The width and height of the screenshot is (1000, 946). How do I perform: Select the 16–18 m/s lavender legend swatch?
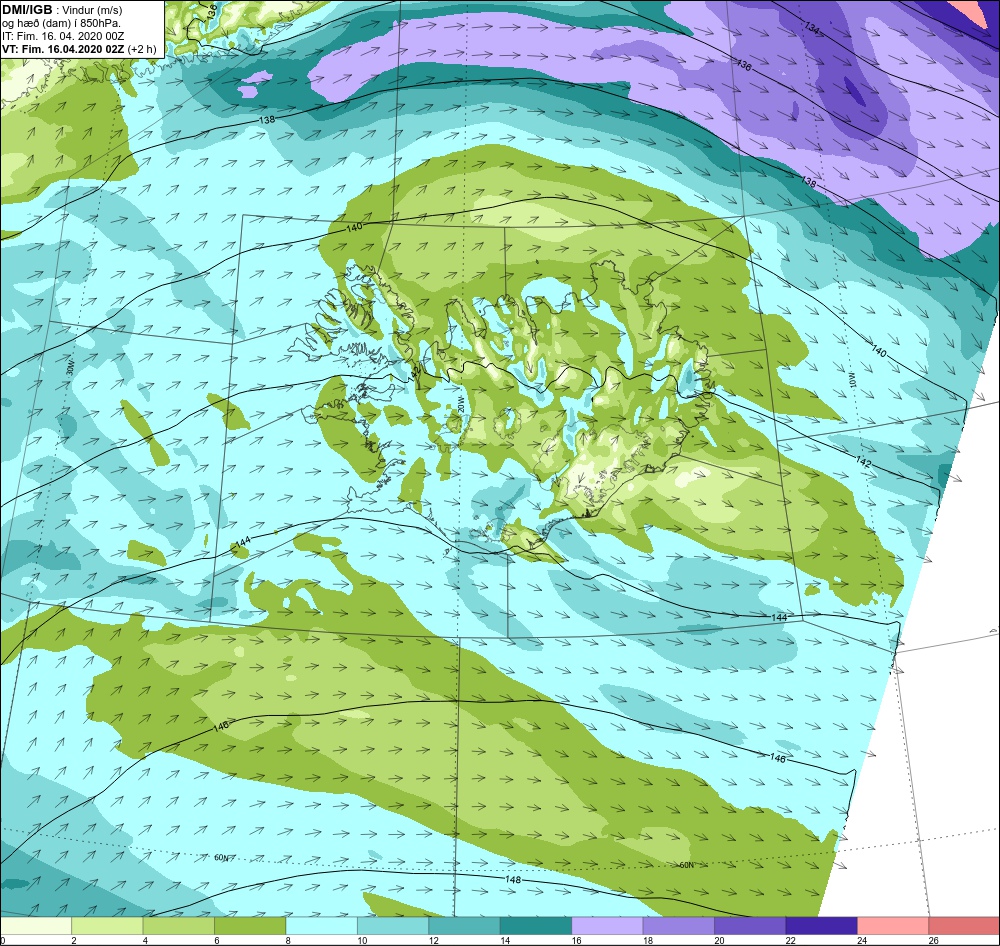pos(607,925)
